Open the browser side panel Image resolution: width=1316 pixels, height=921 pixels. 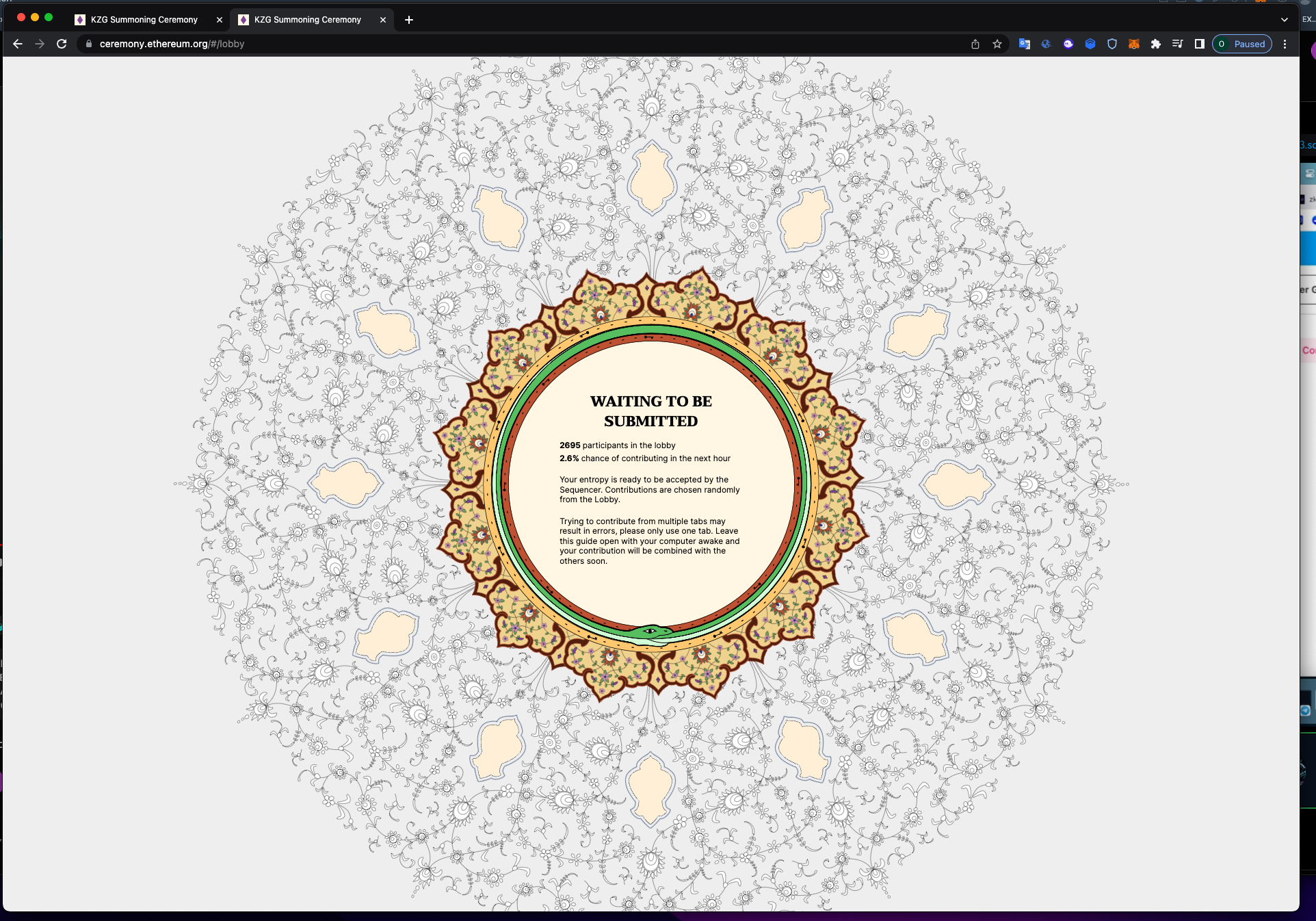(x=1199, y=44)
